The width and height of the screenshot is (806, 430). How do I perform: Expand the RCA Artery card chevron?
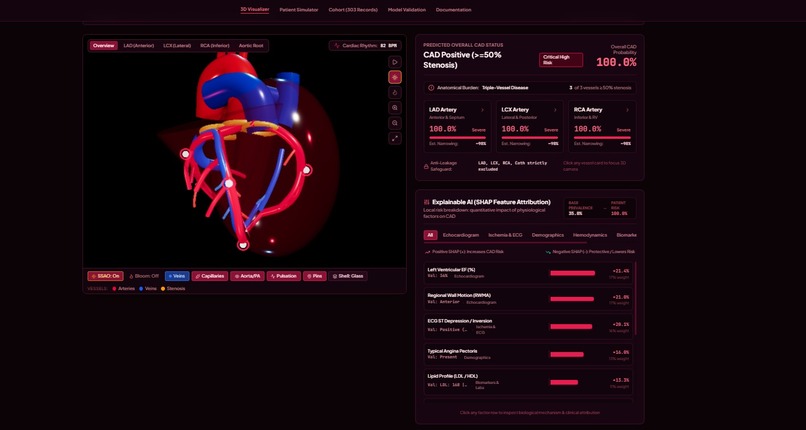tap(627, 110)
